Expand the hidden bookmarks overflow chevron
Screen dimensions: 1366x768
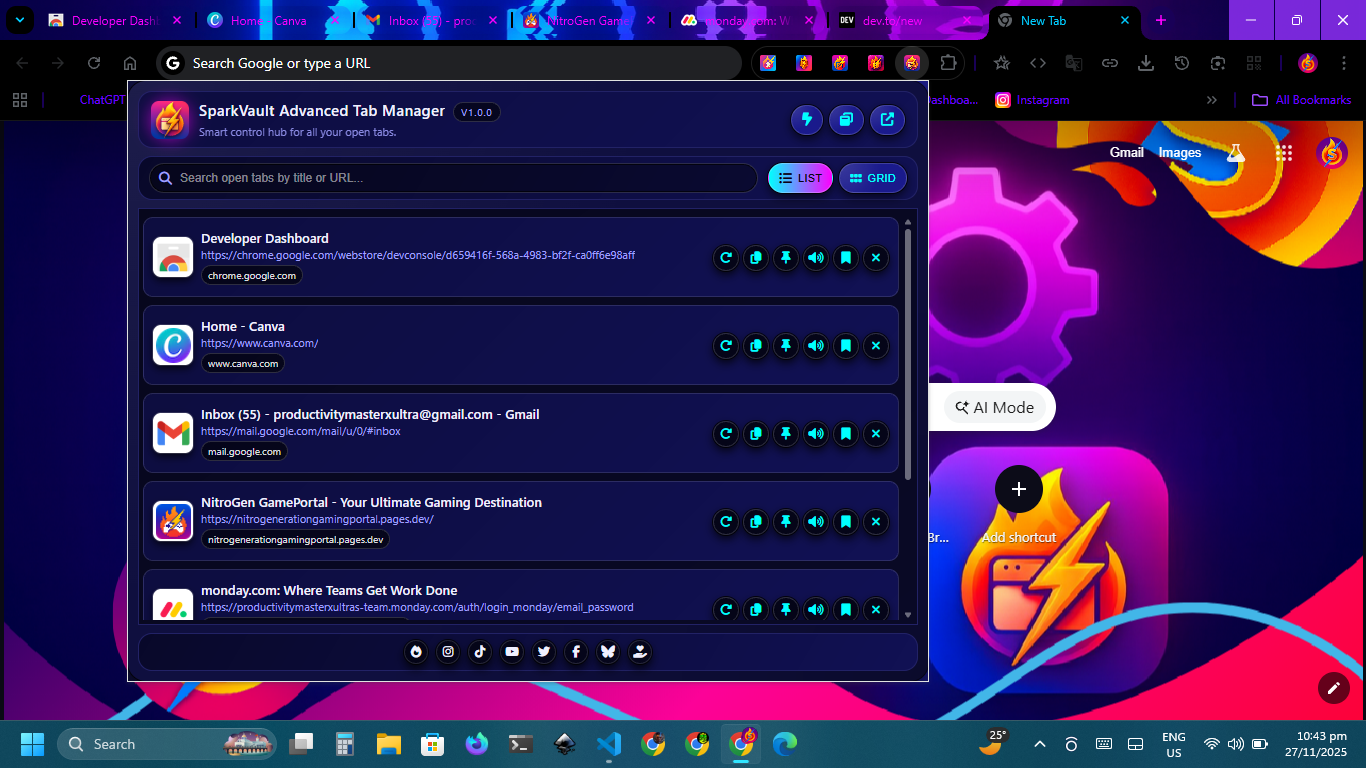(x=1212, y=100)
